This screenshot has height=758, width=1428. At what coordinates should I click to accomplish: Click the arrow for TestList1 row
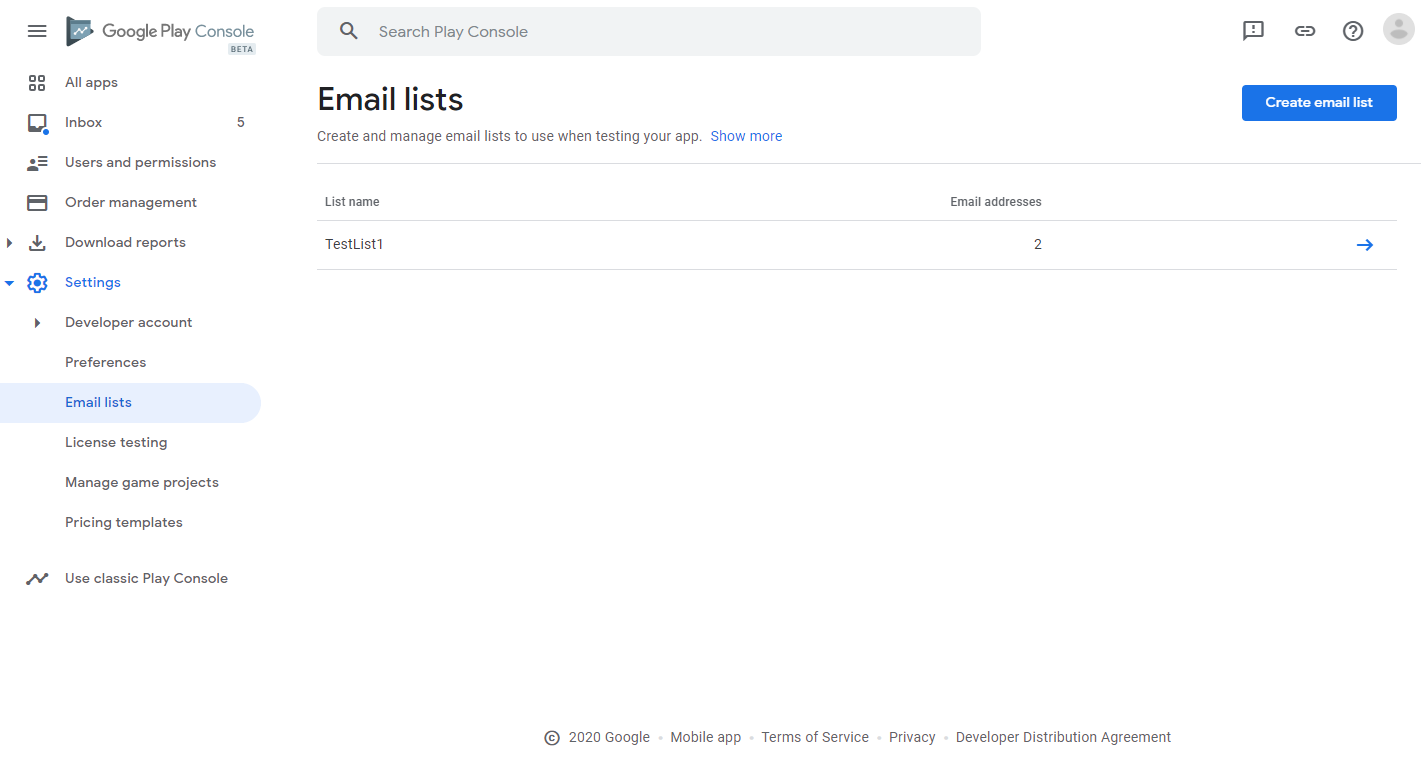tap(1364, 245)
